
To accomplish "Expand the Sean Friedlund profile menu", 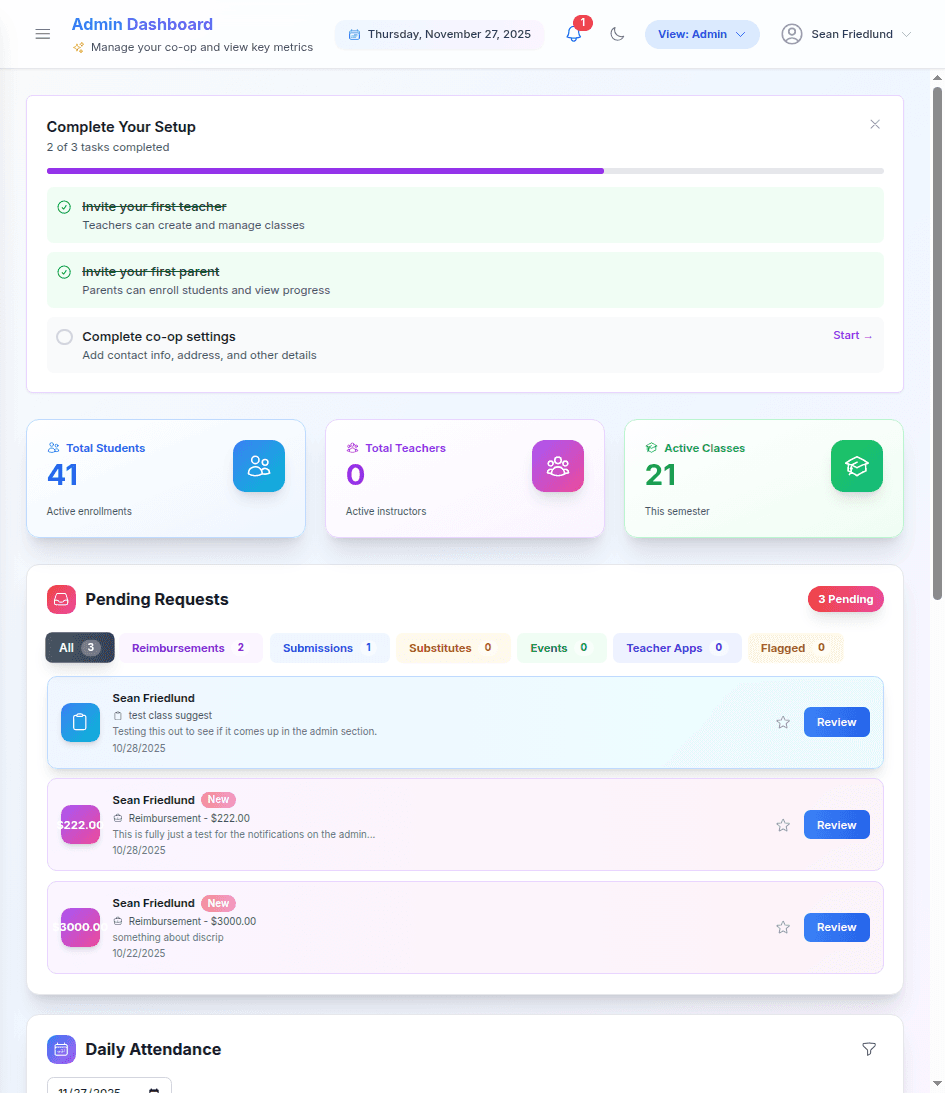I will point(845,33).
